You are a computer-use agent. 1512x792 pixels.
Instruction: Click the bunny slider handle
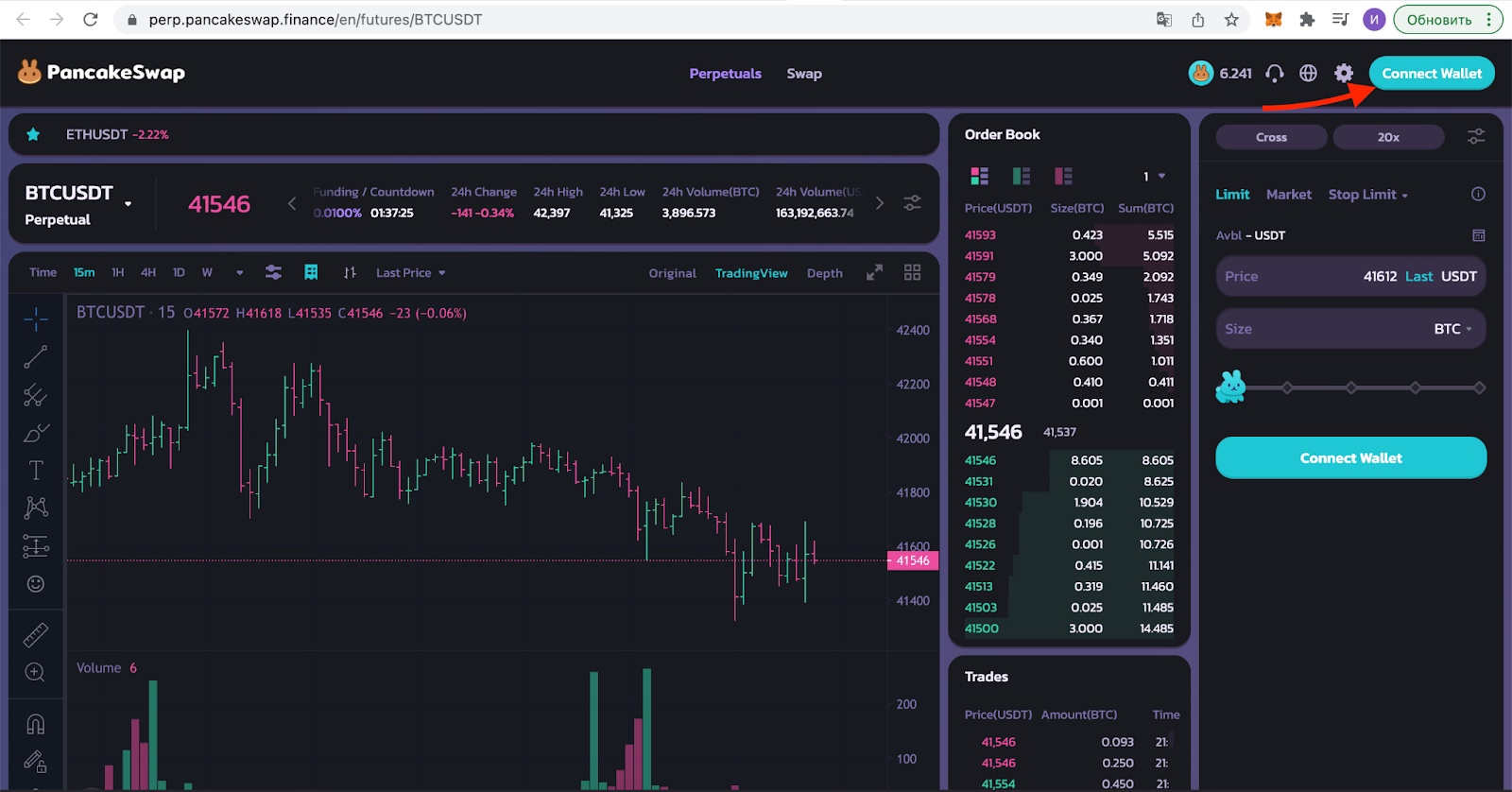point(1230,387)
